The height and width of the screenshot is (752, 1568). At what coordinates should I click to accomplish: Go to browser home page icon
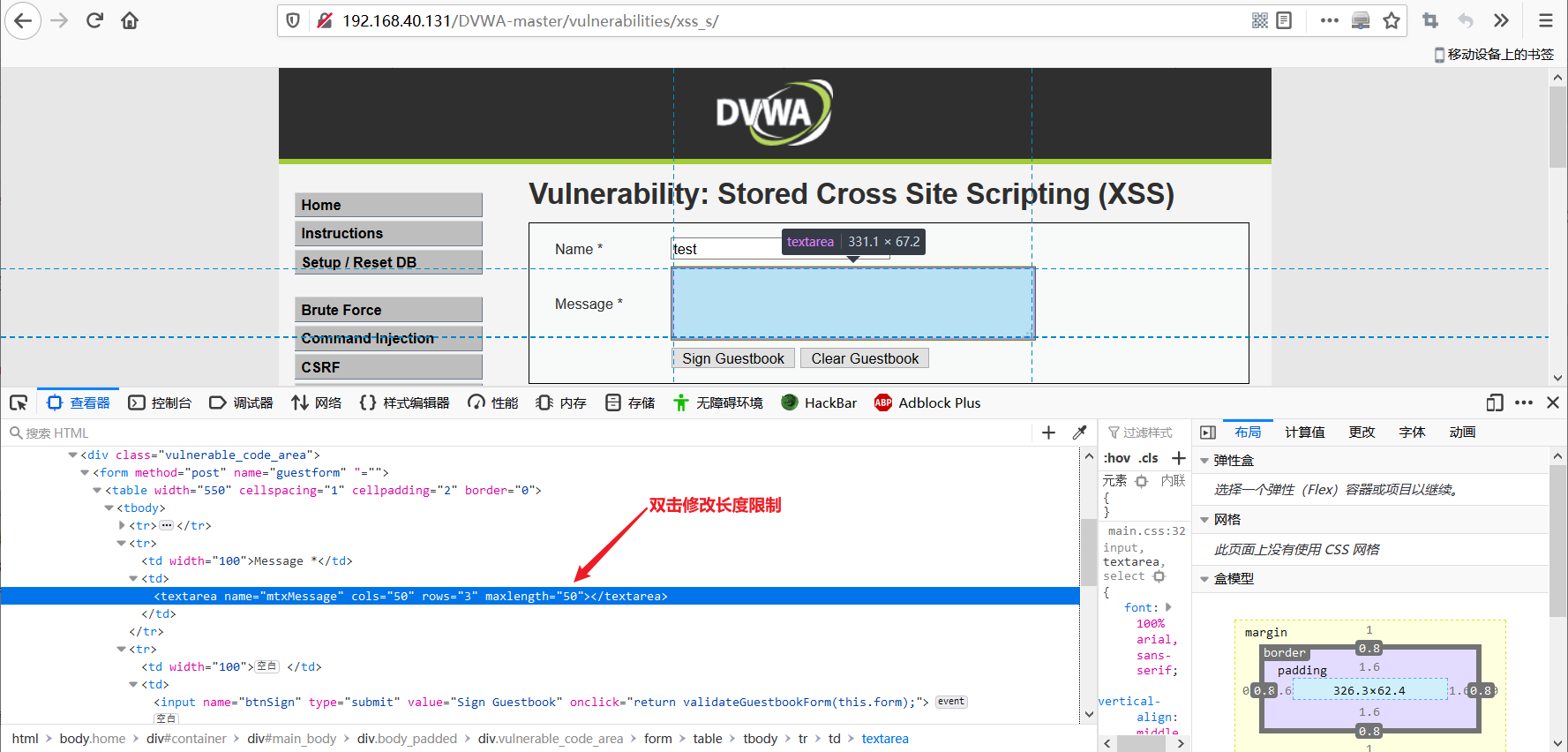pyautogui.click(x=130, y=20)
